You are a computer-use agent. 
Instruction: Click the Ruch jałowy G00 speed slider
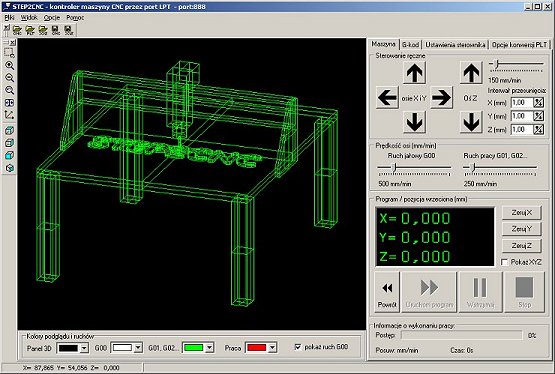pos(414,168)
